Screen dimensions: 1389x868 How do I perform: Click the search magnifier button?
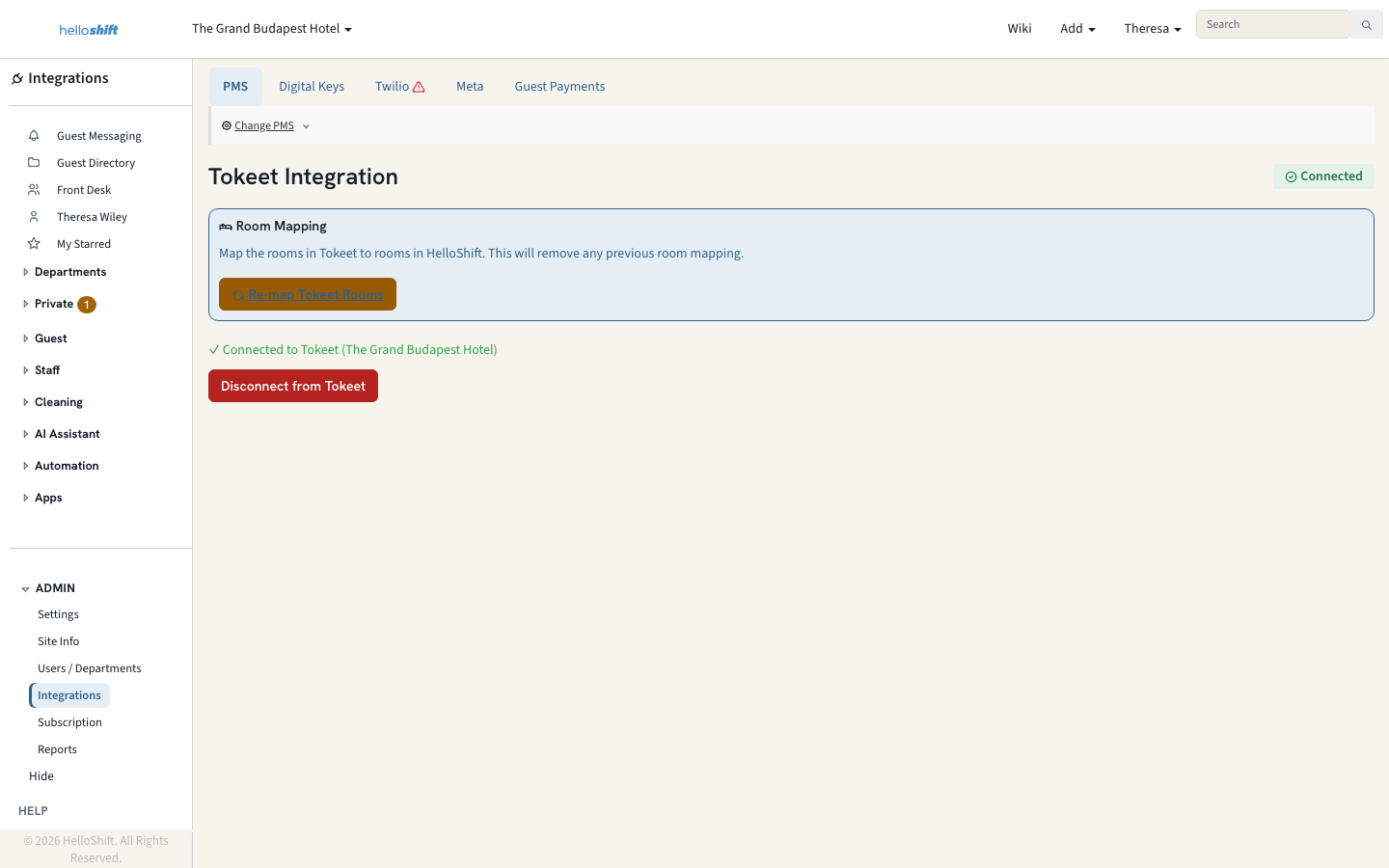1367,25
